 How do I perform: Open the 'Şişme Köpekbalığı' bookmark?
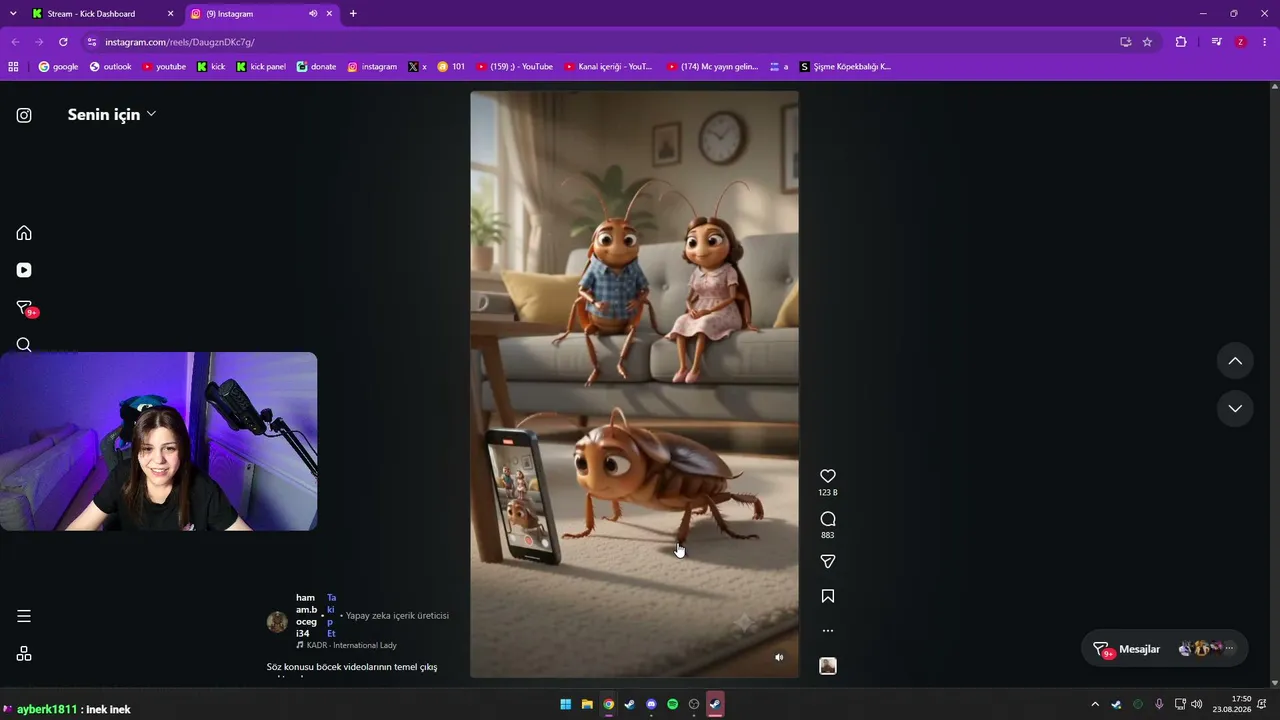pyautogui.click(x=845, y=67)
